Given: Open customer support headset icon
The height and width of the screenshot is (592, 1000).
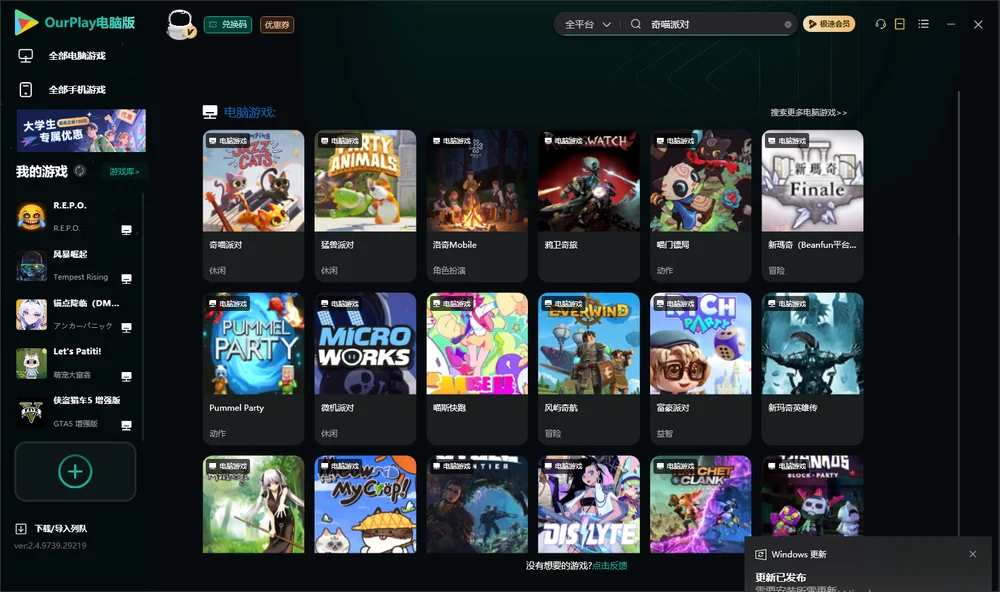Looking at the screenshot, I should pyautogui.click(x=880, y=24).
